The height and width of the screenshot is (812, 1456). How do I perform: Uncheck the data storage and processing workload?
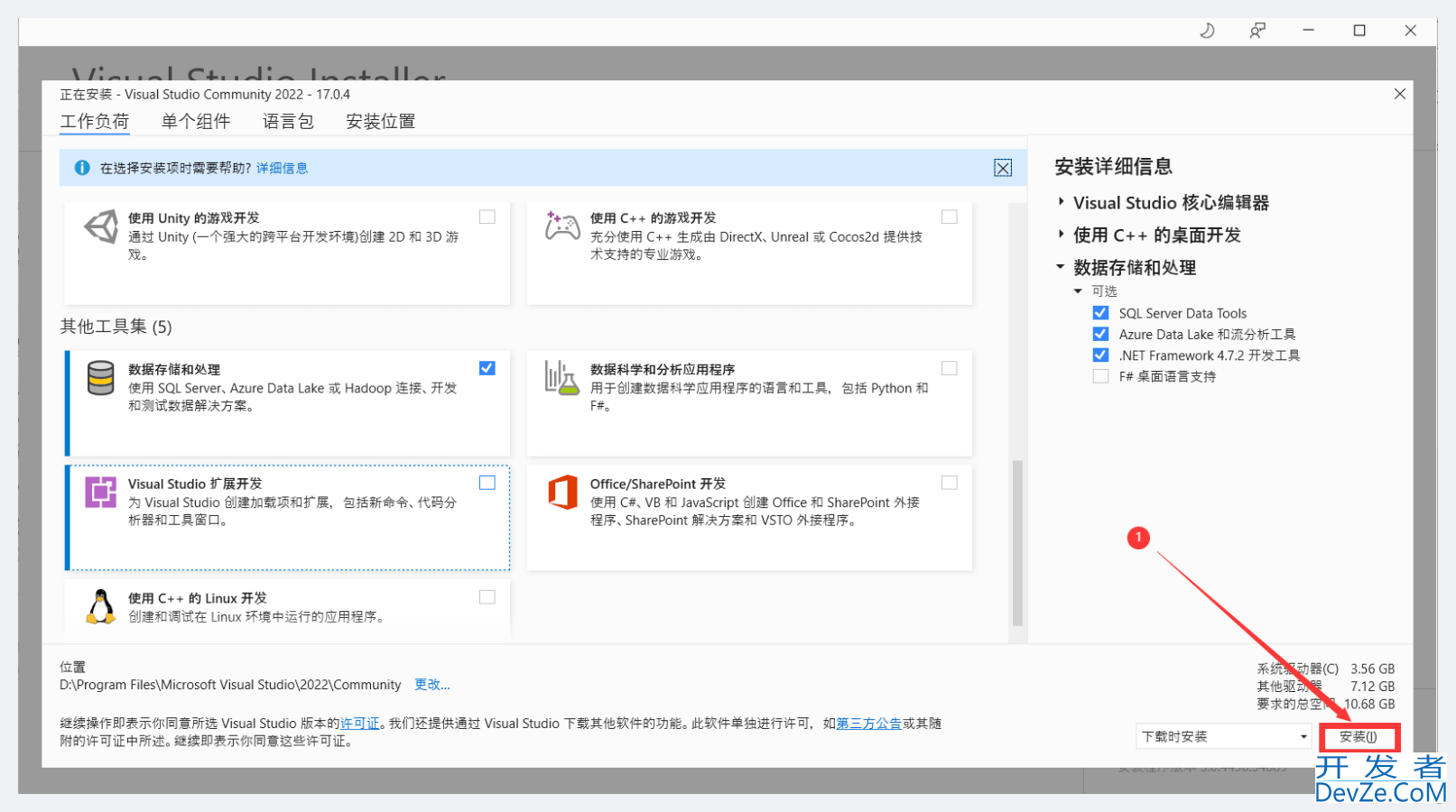[x=487, y=368]
